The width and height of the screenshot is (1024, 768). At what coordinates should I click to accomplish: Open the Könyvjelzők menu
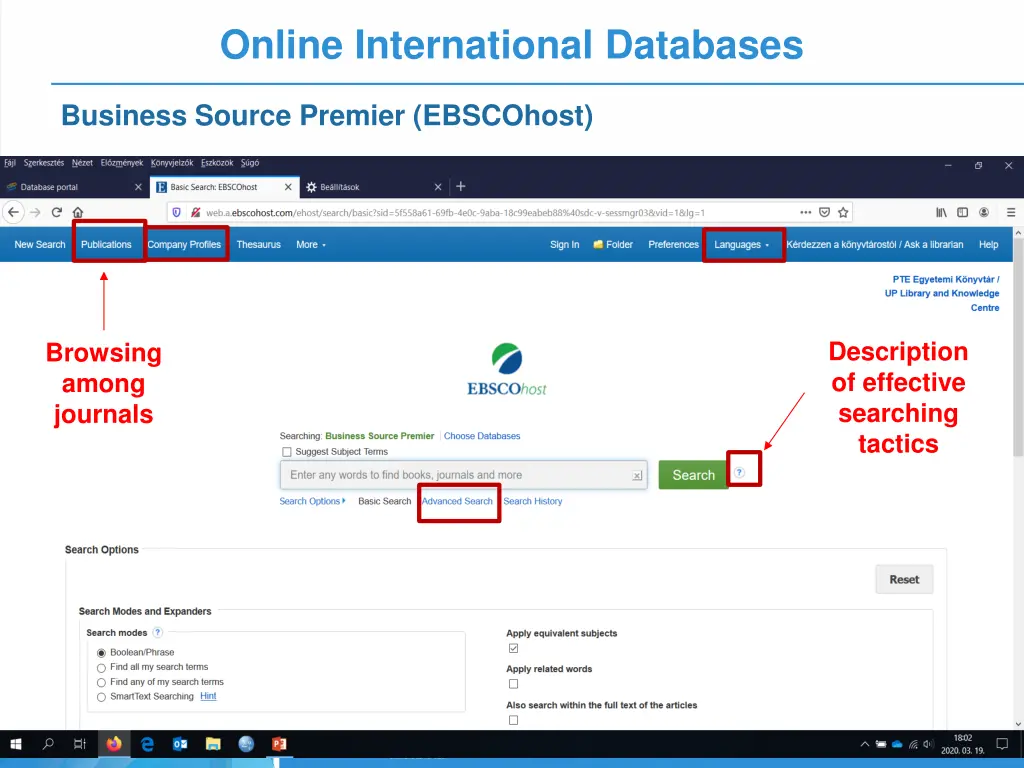[x=172, y=163]
